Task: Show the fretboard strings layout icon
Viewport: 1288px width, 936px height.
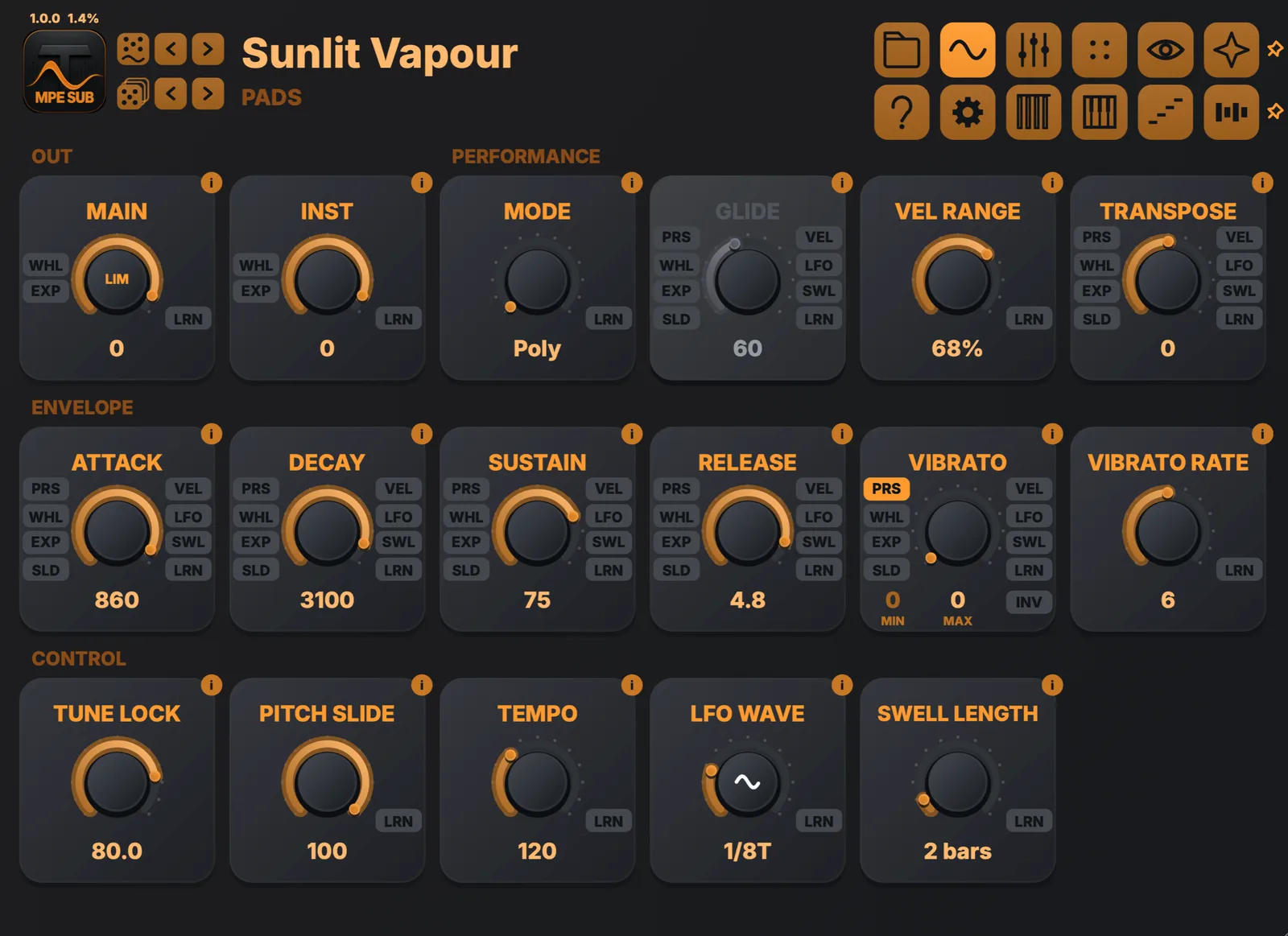Action: 1034,113
